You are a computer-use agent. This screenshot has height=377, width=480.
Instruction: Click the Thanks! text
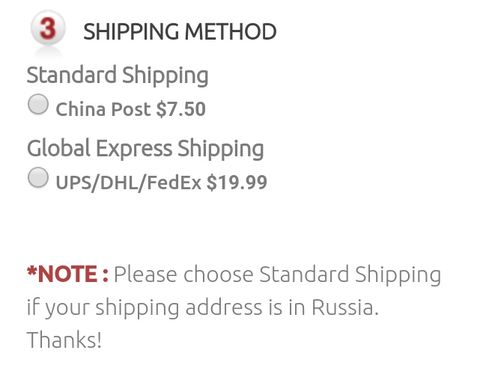[64, 340]
